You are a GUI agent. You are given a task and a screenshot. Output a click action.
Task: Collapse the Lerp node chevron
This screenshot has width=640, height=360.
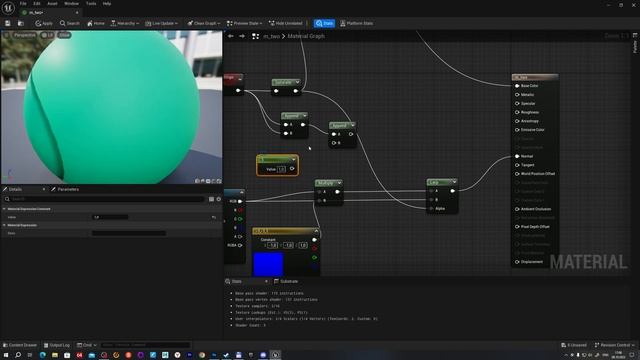(454, 182)
